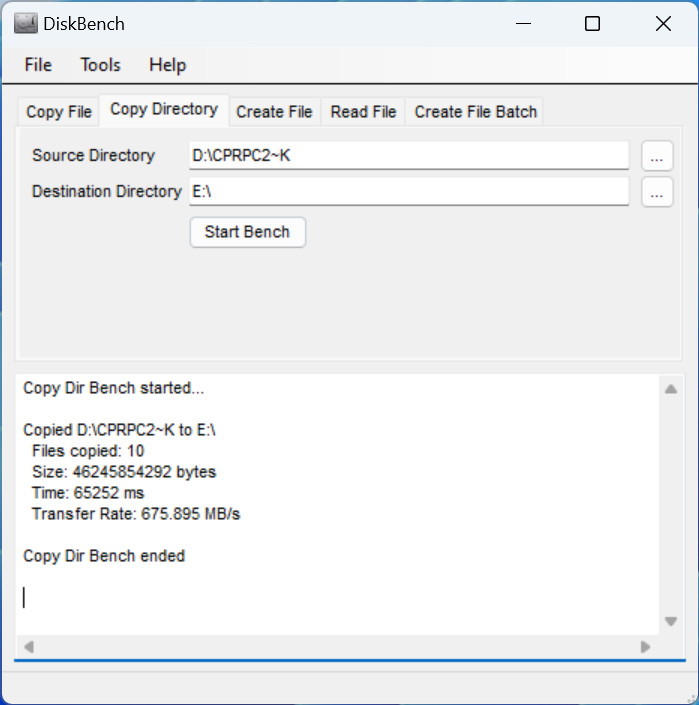Maximize the DiskBench window
699x705 pixels.
[592, 23]
